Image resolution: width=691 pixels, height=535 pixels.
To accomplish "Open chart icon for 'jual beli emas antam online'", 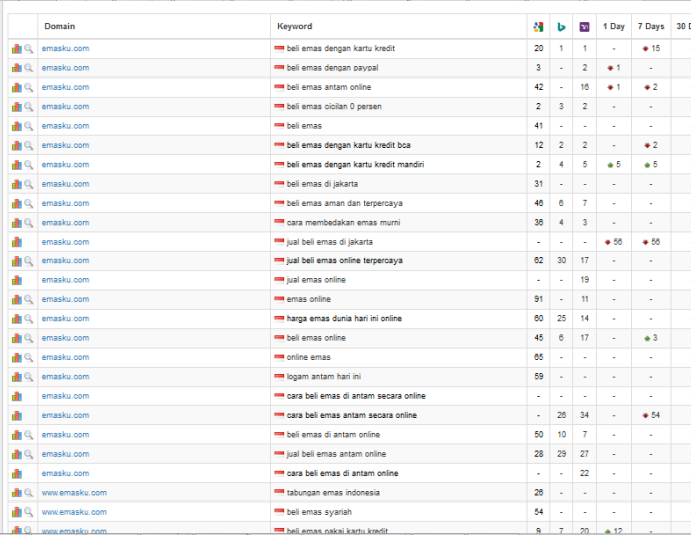I will coord(17,454).
